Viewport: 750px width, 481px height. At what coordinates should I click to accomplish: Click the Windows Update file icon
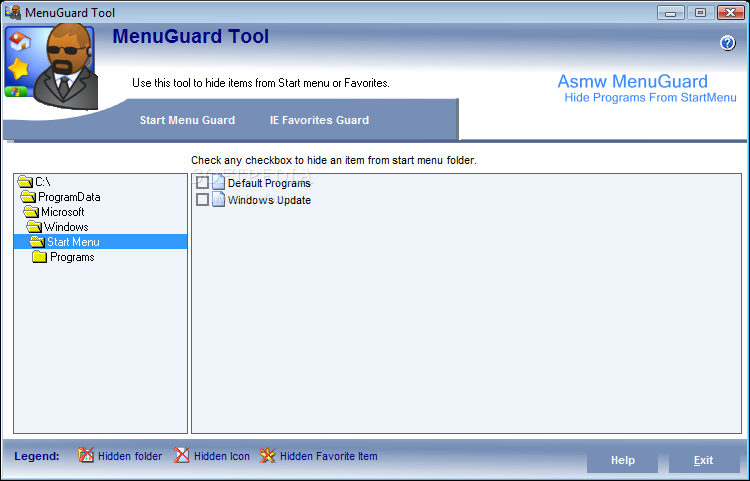[218, 199]
